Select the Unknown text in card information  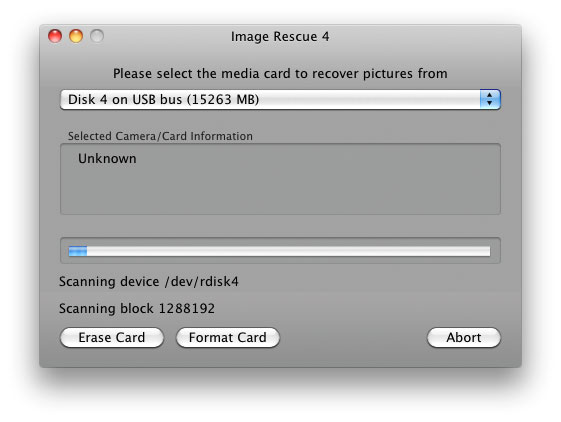(x=107, y=159)
